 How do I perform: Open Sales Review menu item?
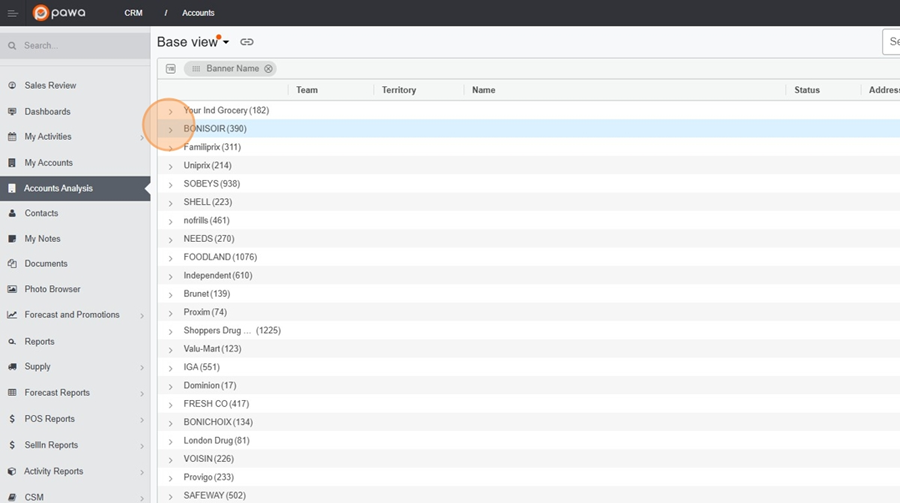click(x=75, y=85)
